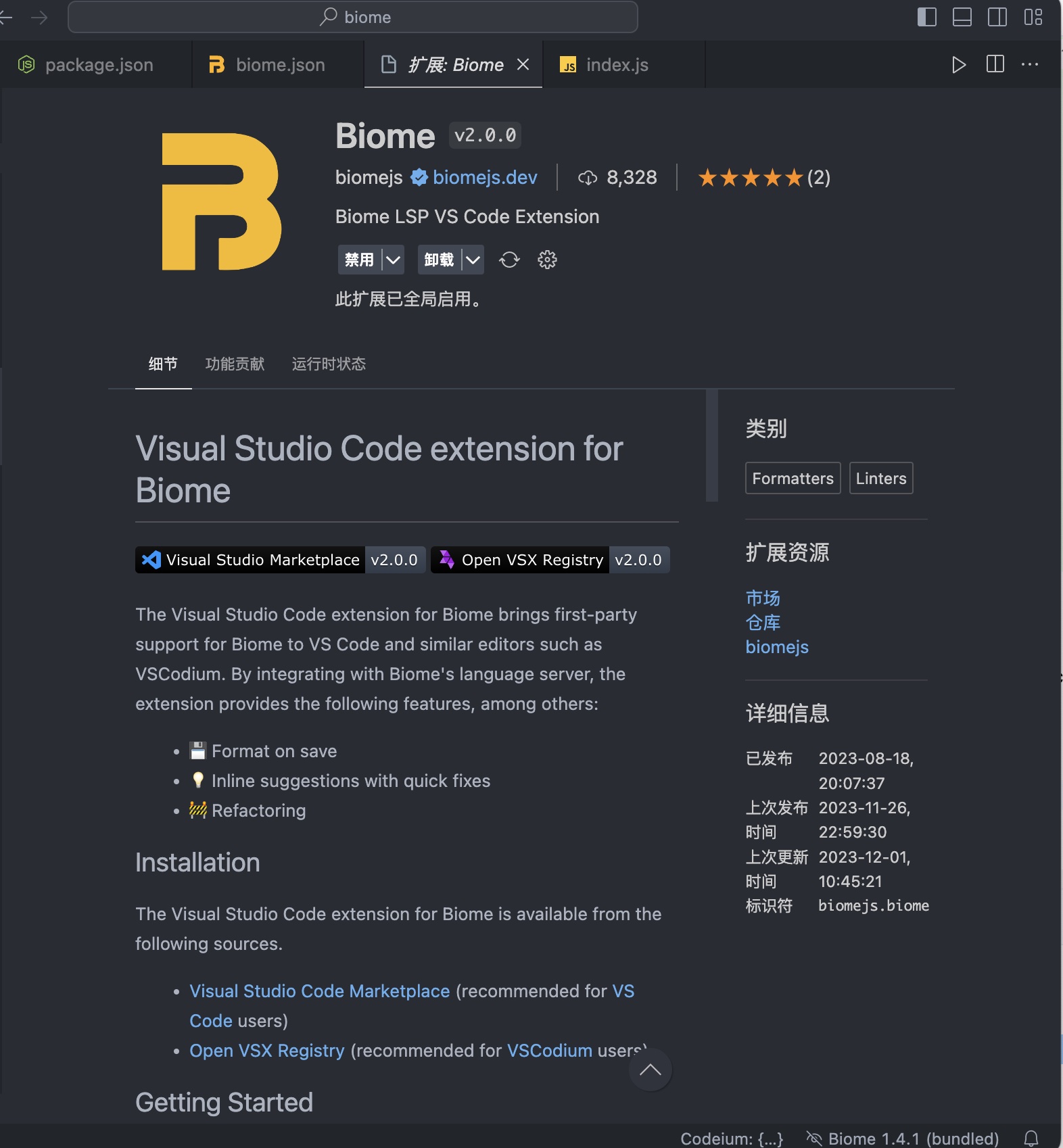Click the biomejs publisher name
This screenshot has width=1063, height=1148.
tap(369, 178)
